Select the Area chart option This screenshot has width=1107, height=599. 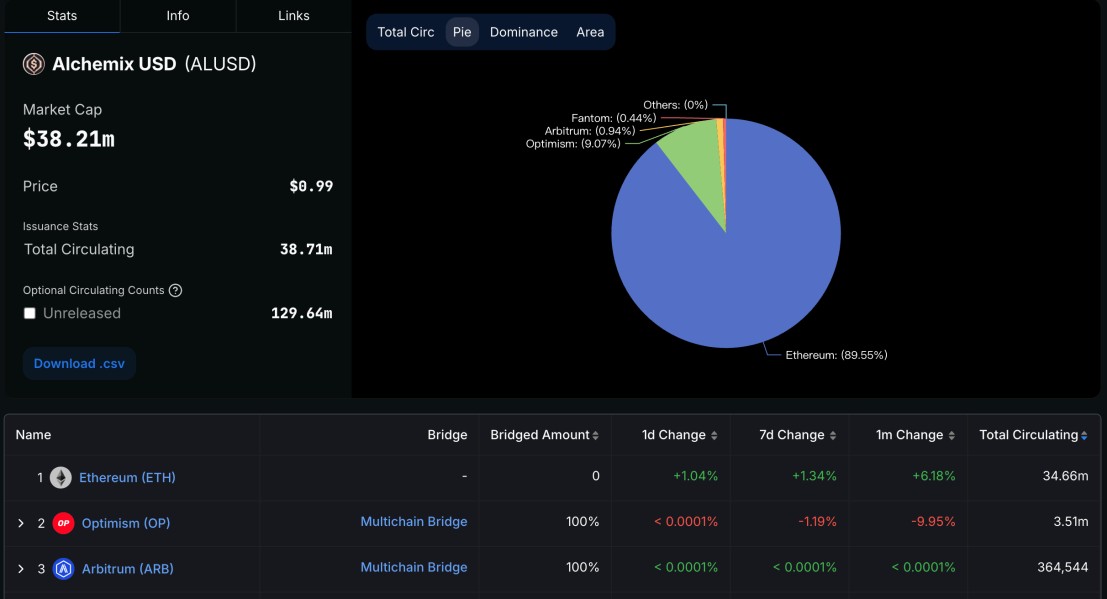(590, 32)
